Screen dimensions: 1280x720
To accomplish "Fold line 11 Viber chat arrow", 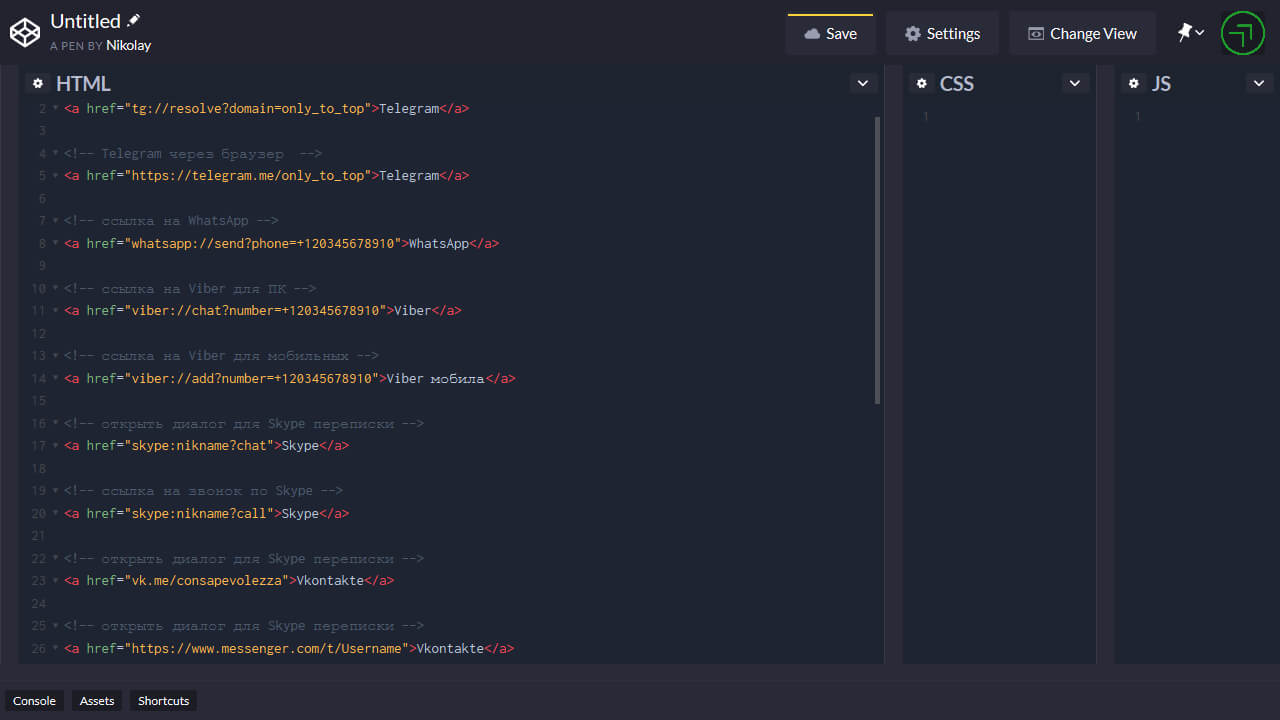I will point(55,310).
